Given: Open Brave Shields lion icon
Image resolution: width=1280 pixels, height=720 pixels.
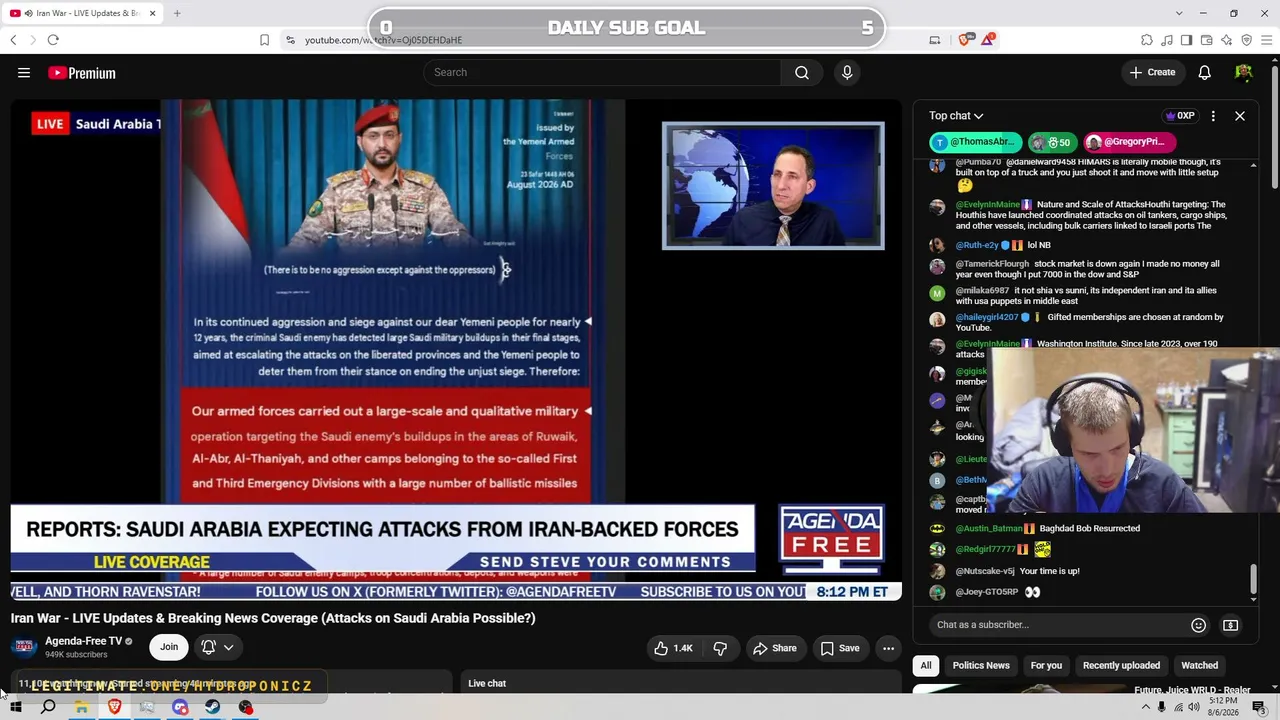Looking at the screenshot, I should click(965, 40).
